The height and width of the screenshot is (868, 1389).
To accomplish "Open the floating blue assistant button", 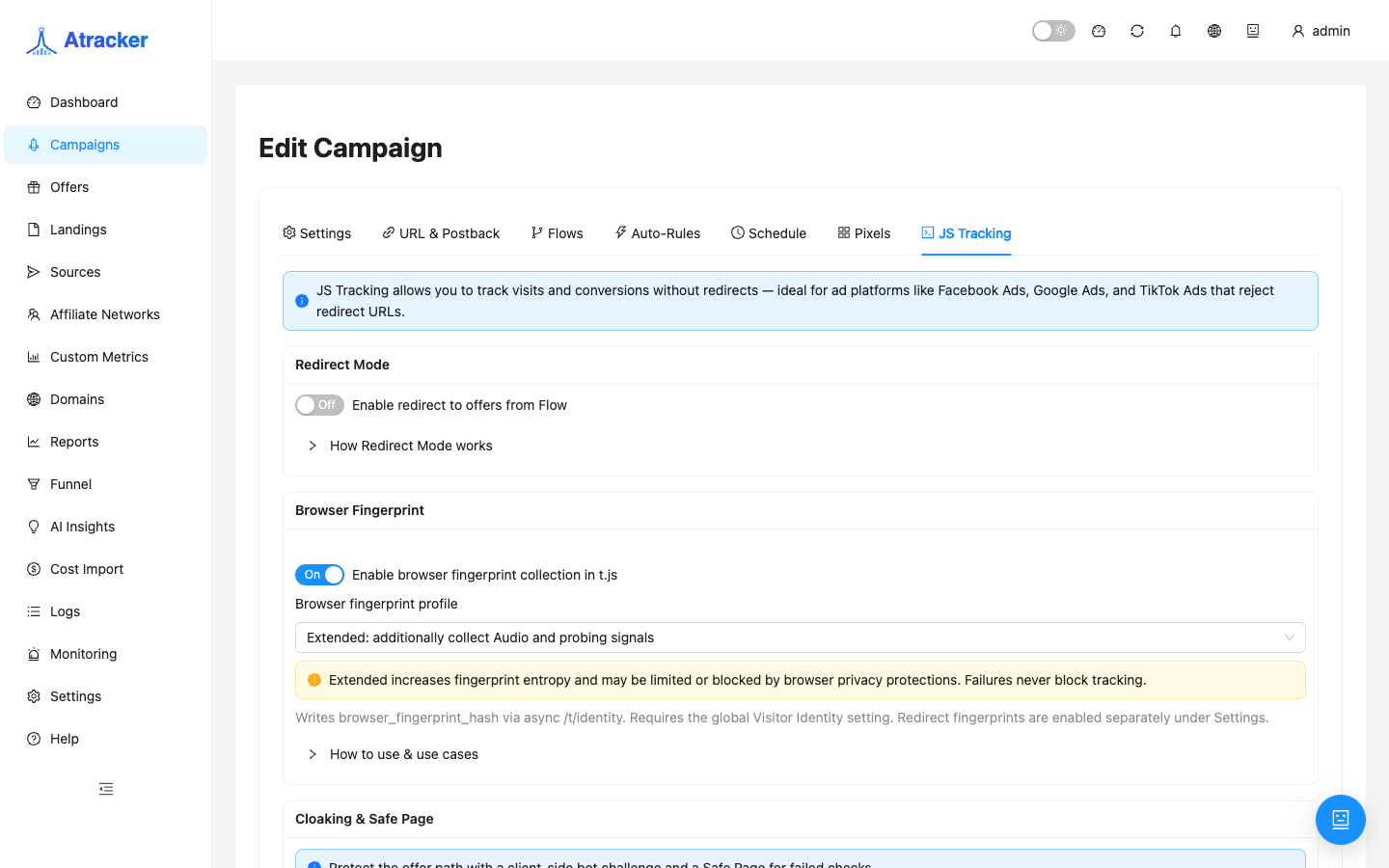I will tap(1341, 820).
